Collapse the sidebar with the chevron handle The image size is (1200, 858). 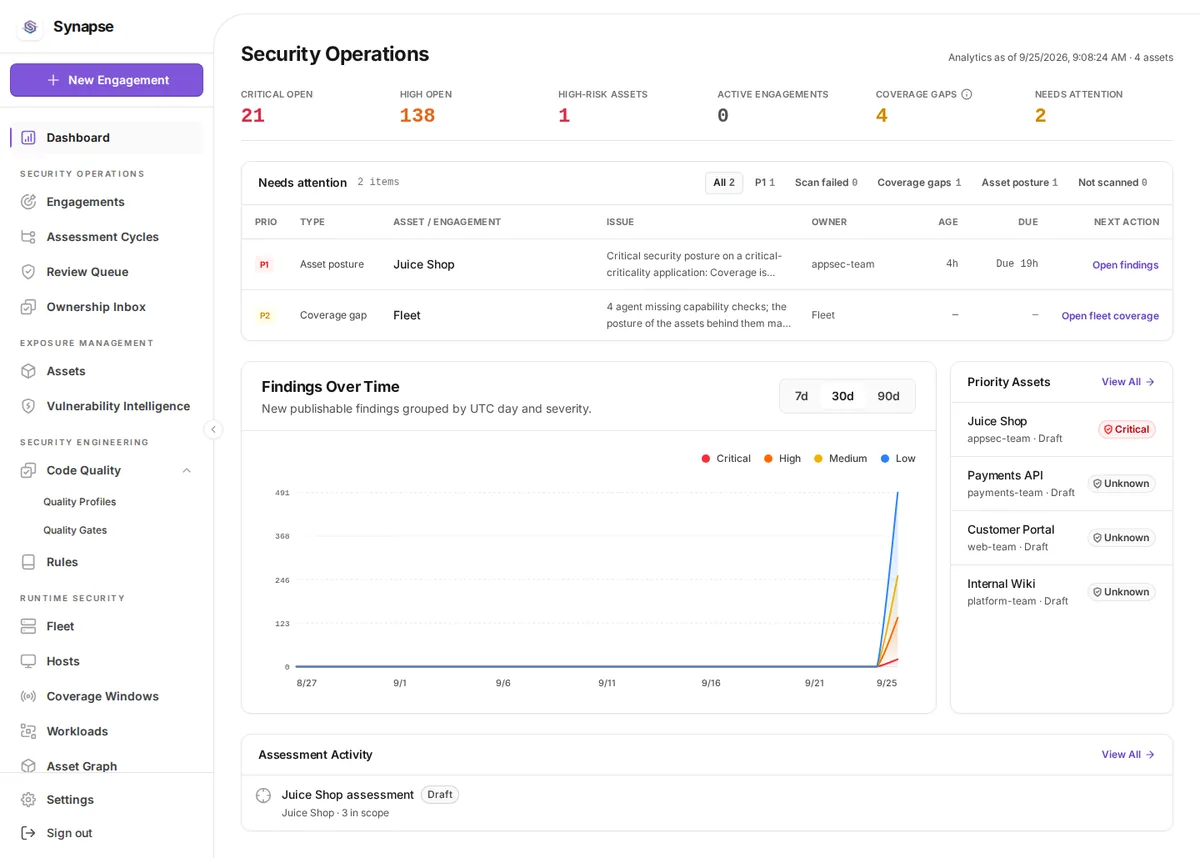point(213,429)
